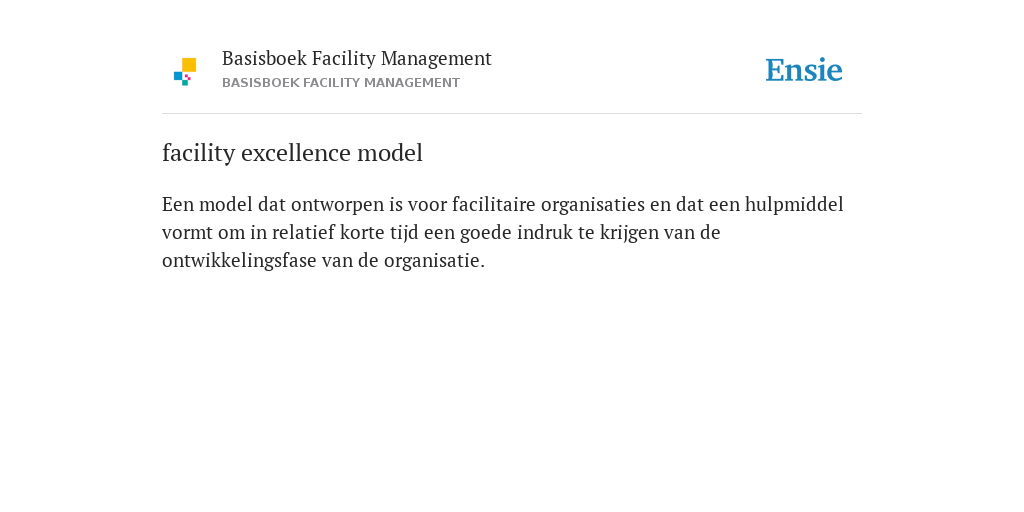Click the word 'hulpmiddel' in the definition
This screenshot has width=1024, height=512.
pyautogui.click(x=794, y=204)
